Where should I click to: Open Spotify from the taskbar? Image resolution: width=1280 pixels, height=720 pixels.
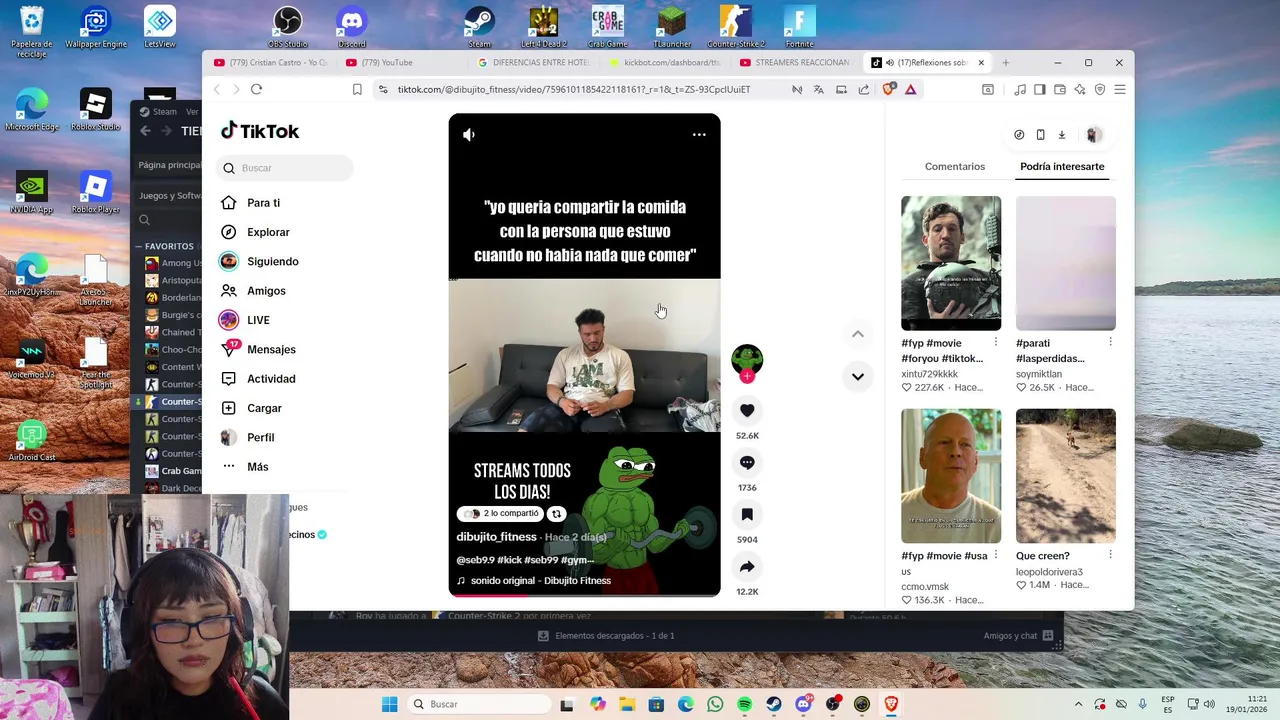[745, 704]
